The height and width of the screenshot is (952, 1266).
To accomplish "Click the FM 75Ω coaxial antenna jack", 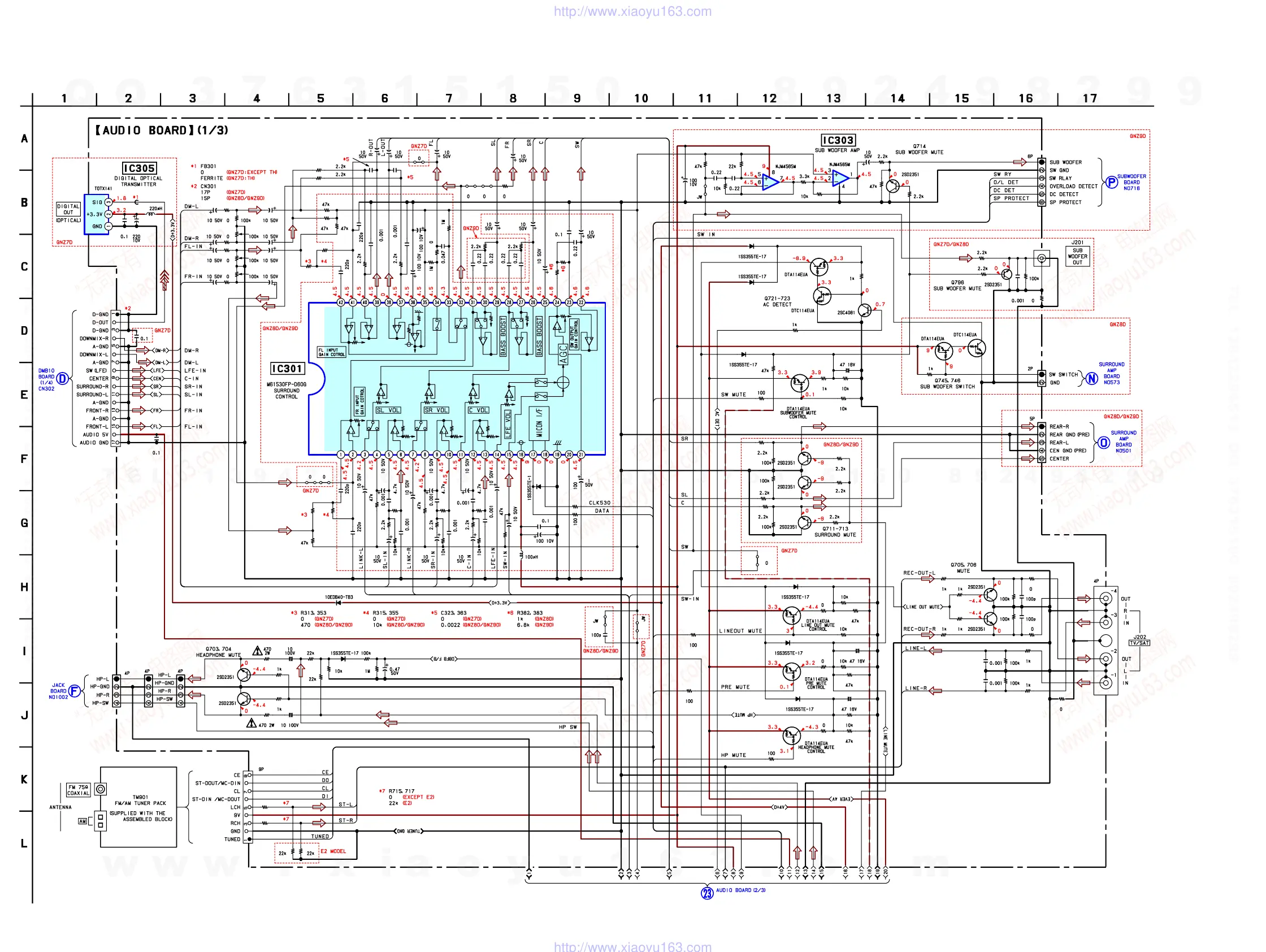I will (101, 789).
